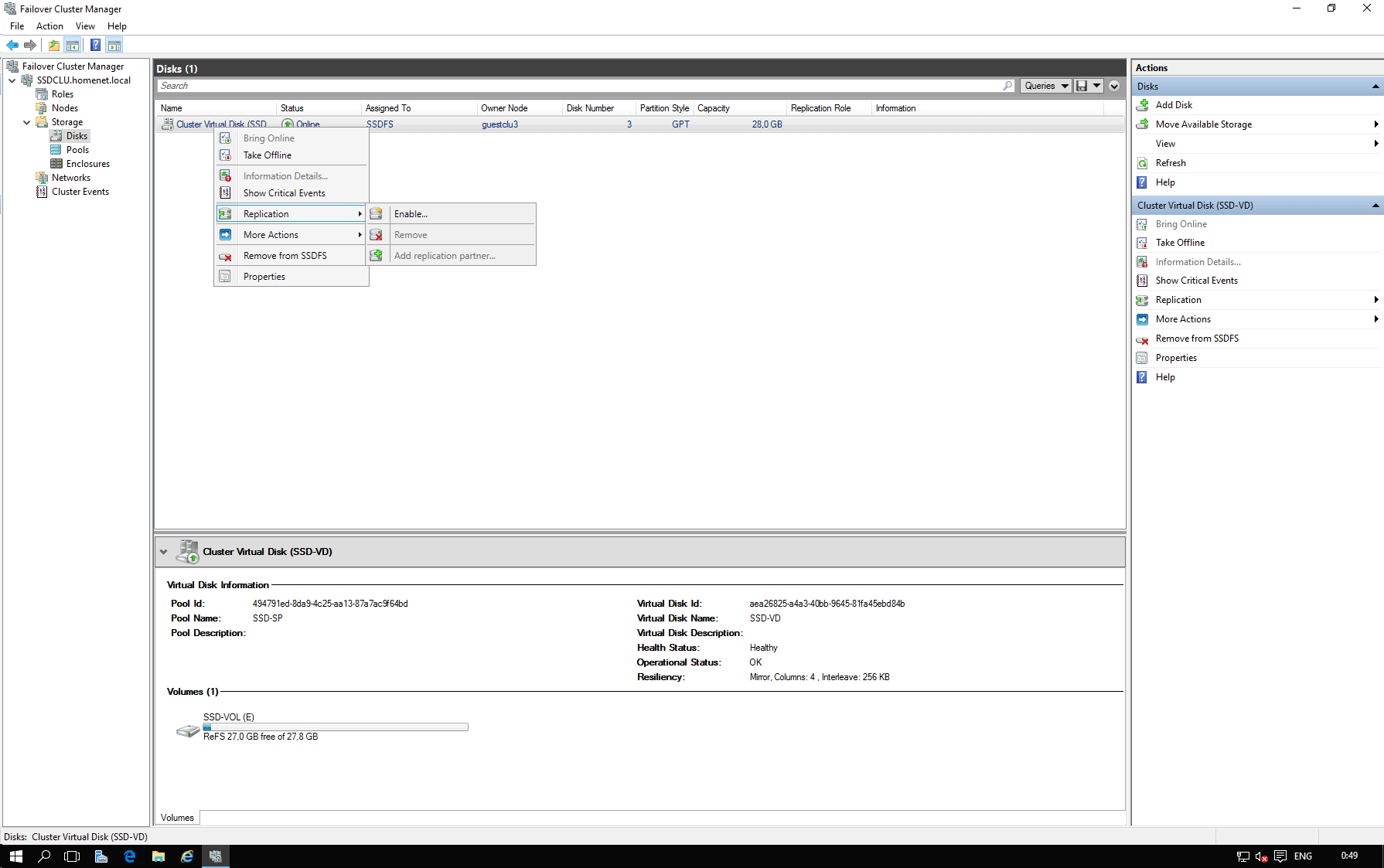Image resolution: width=1384 pixels, height=868 pixels.
Task: Click Take Offline in the Actions pane
Action: [1180, 243]
